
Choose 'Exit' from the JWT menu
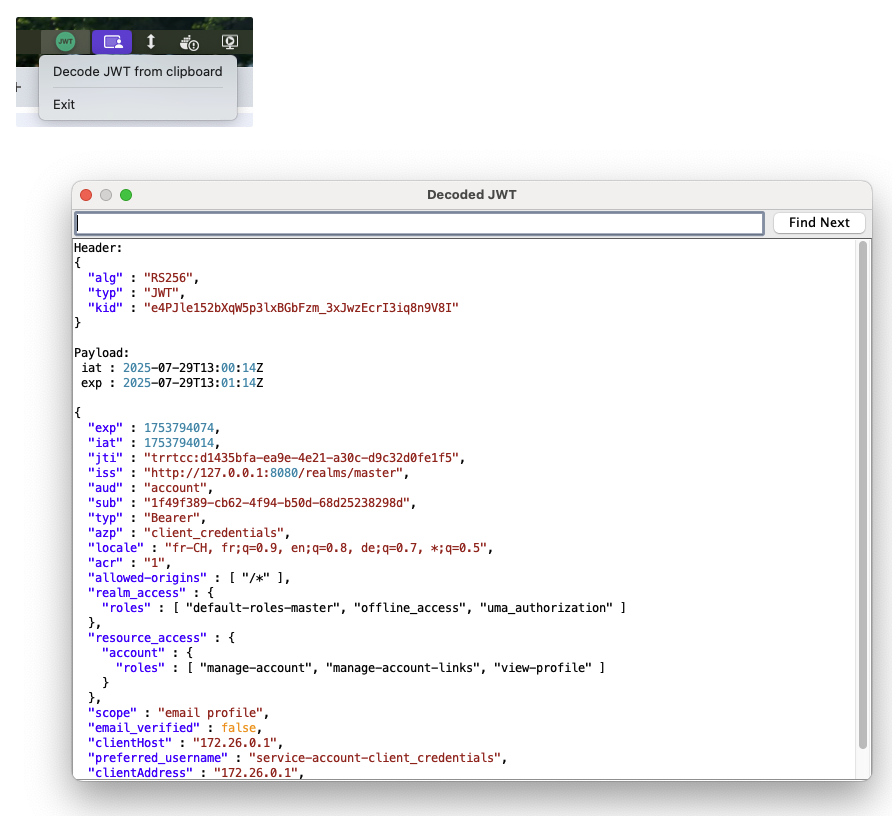[x=63, y=104]
